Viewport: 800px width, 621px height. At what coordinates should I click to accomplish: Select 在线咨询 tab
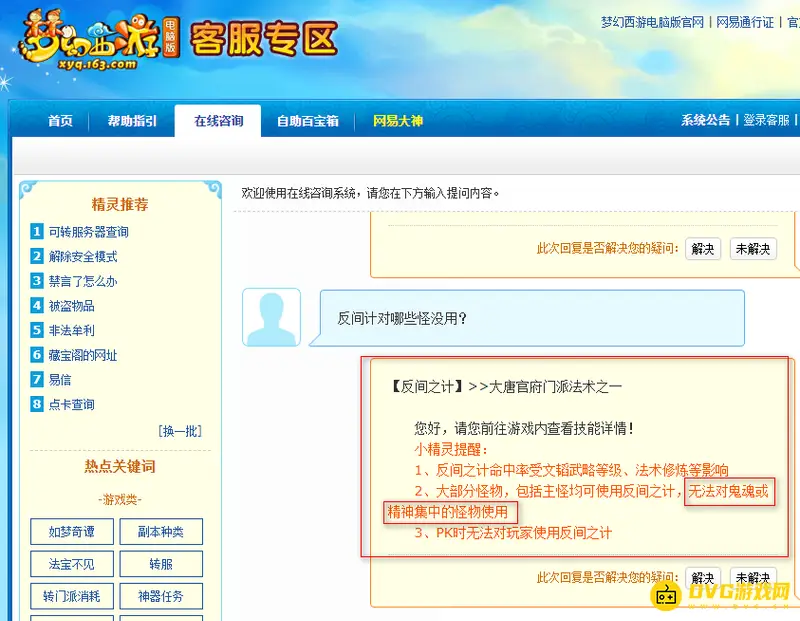(218, 121)
